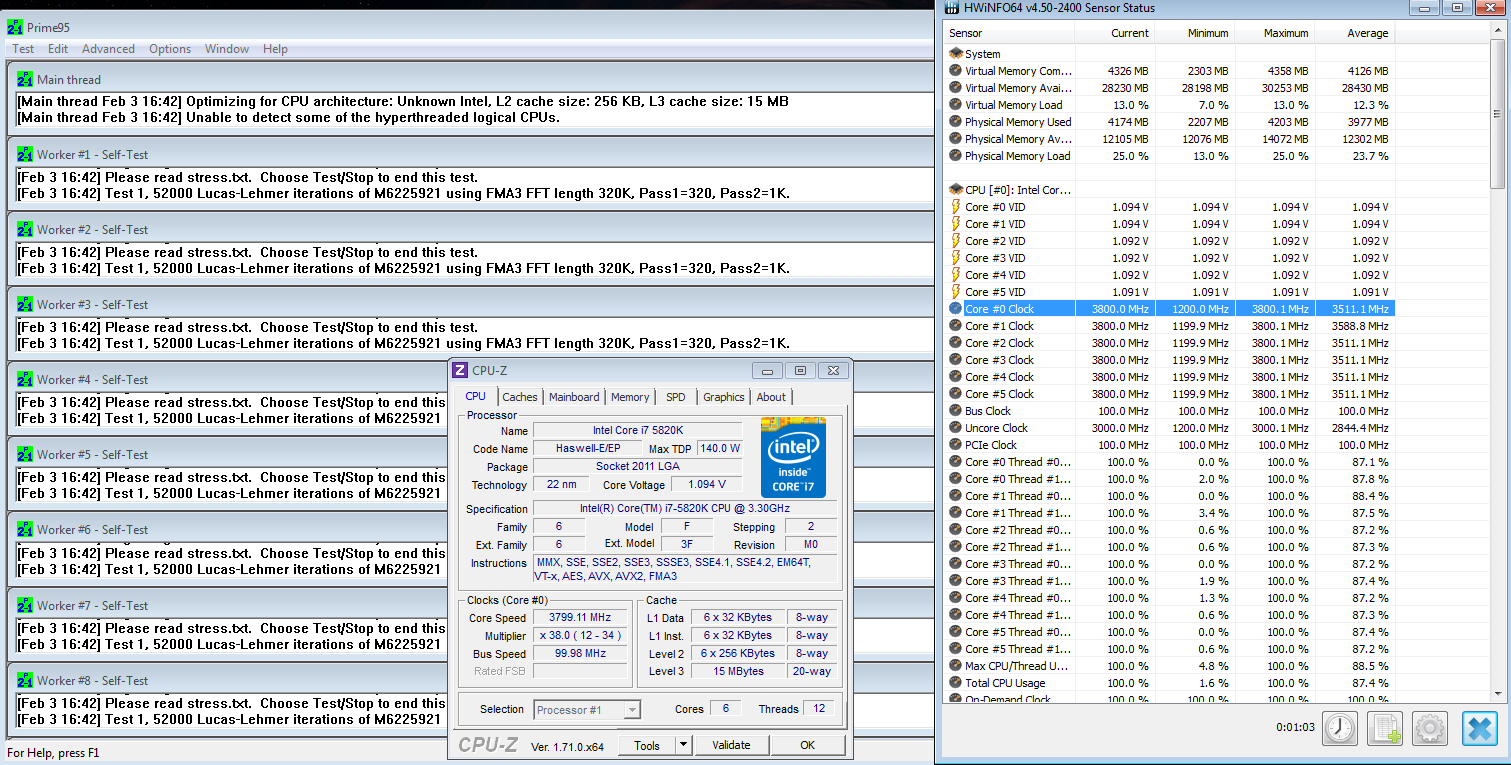
Task: Click the Worker #4 window icon
Action: [25, 379]
